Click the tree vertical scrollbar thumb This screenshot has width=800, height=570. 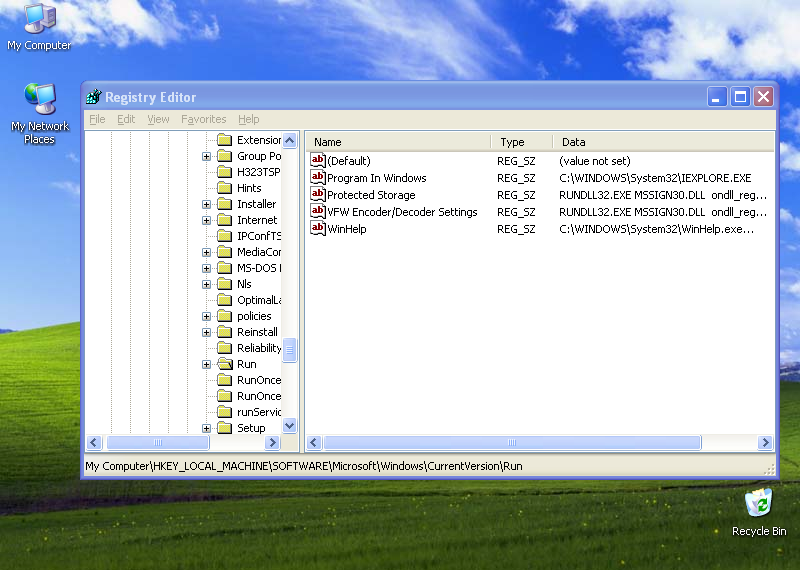click(x=289, y=350)
